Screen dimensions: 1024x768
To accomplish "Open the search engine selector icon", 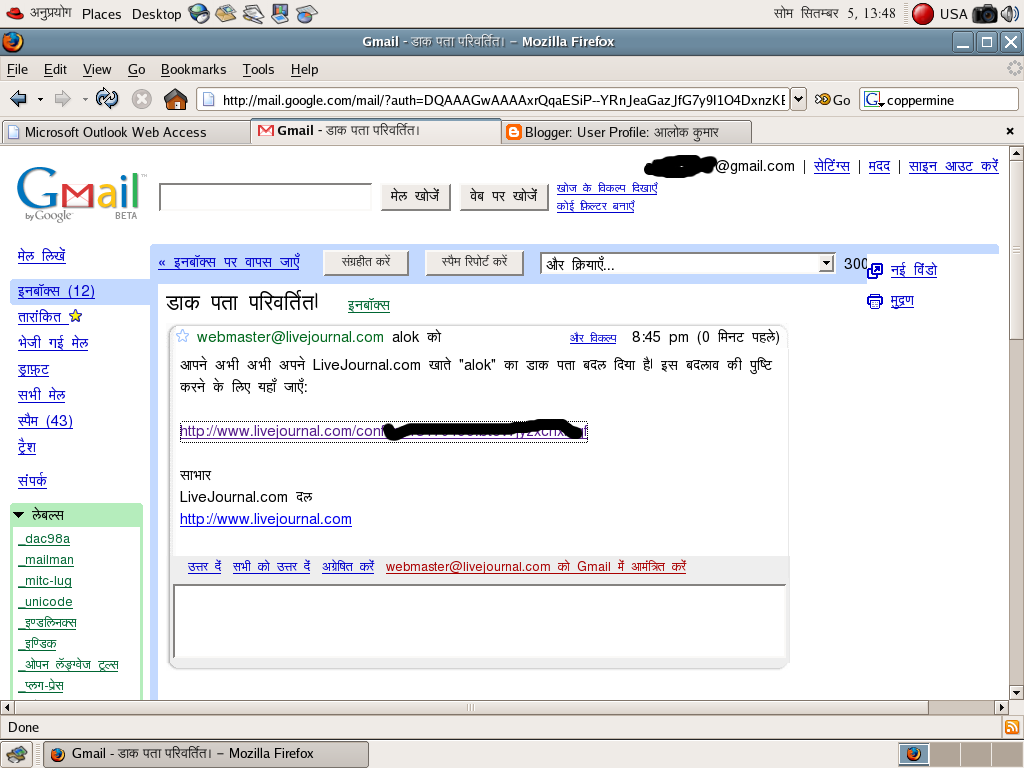I will tap(873, 100).
